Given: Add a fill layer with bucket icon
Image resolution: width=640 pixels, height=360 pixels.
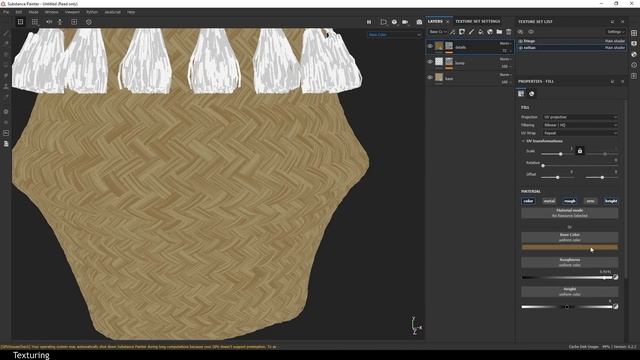Looking at the screenshot, I should point(481,32).
